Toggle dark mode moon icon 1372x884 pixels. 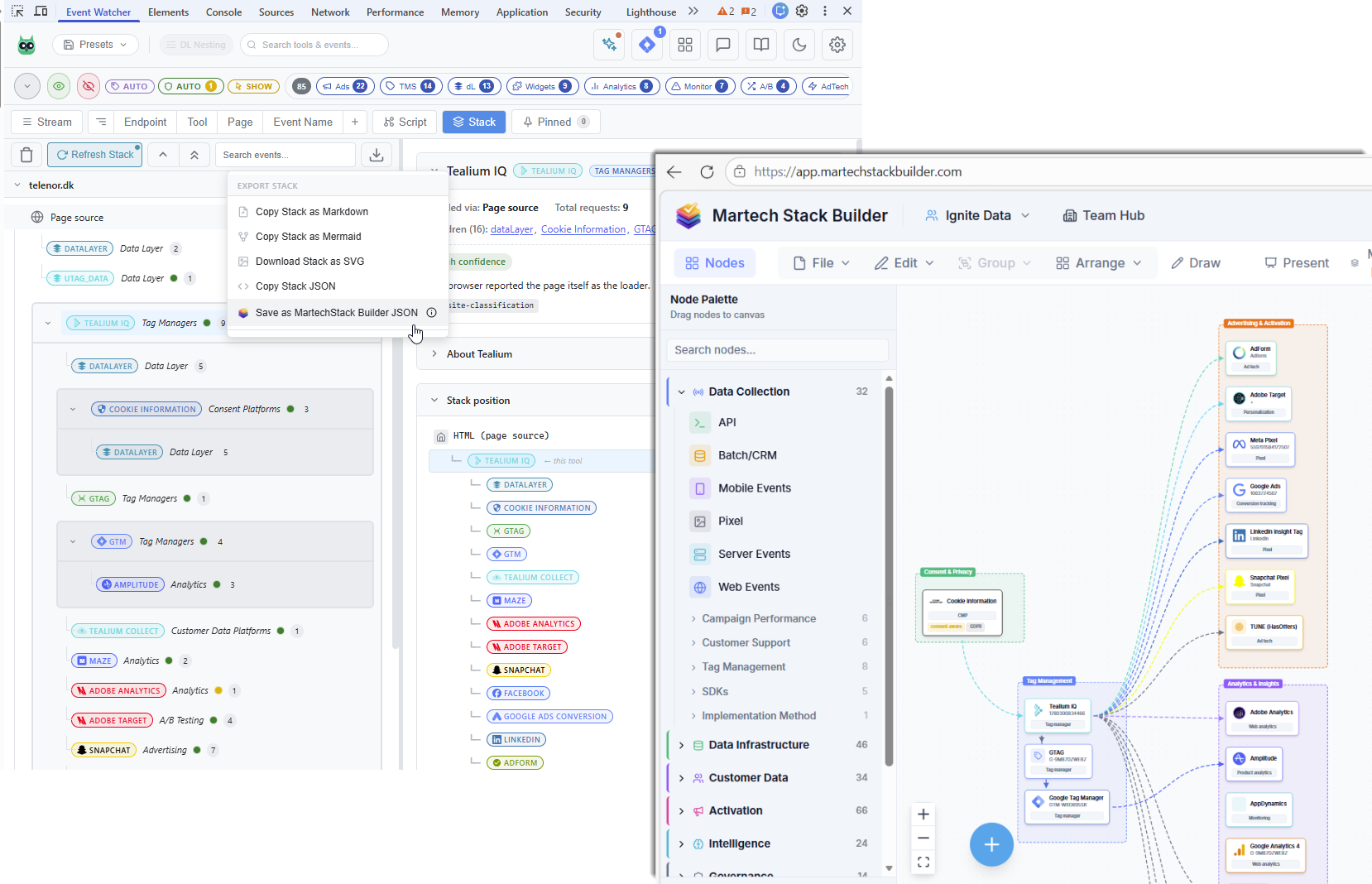(799, 45)
